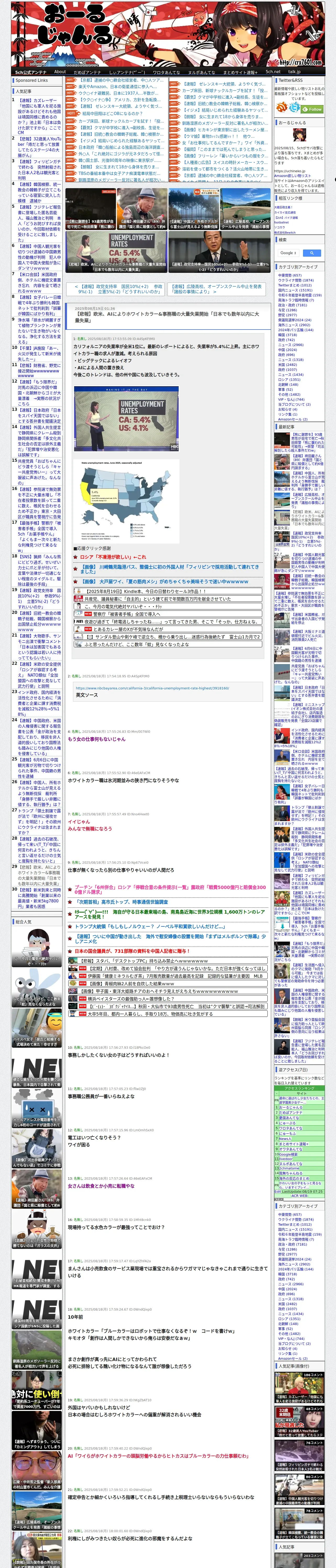Select comment 女さんは飲食とか小売に転職やな
This screenshot has height=1568, width=336.
[101, 1186]
